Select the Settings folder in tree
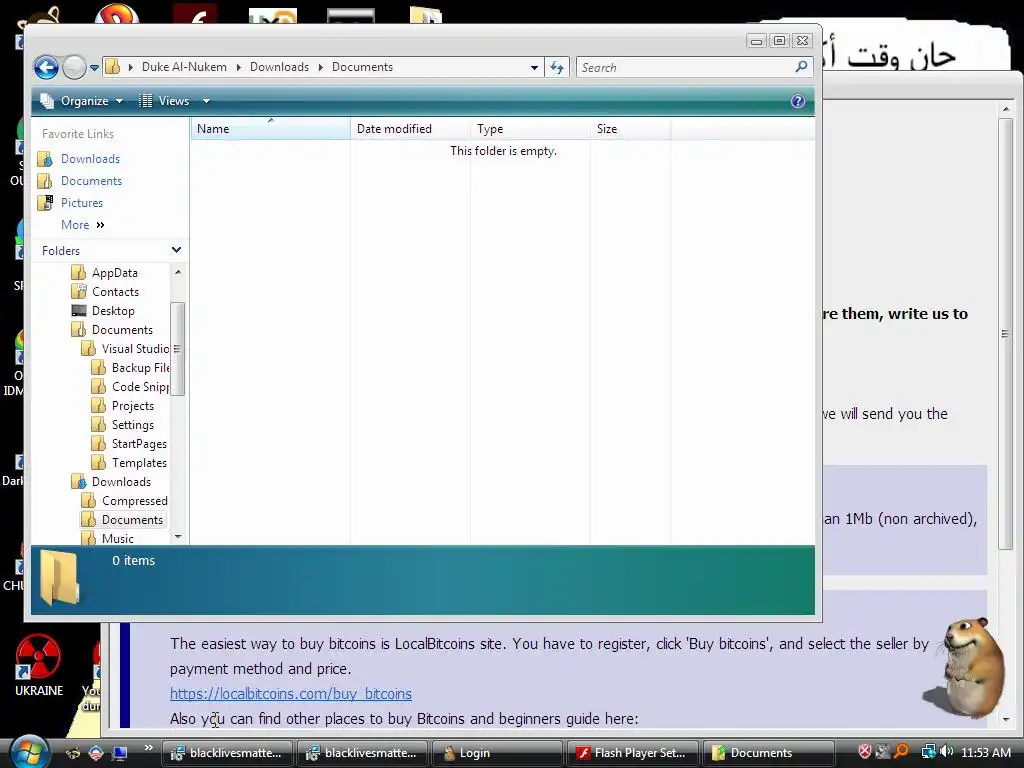This screenshot has height=768, width=1024. 133,424
